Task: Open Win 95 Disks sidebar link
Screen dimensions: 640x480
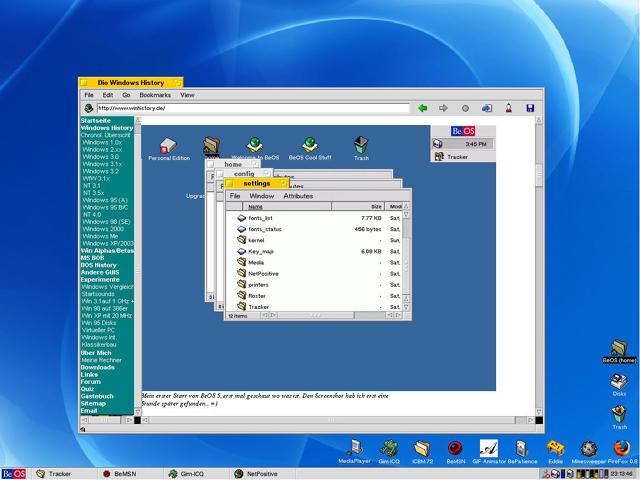Action: point(98,323)
